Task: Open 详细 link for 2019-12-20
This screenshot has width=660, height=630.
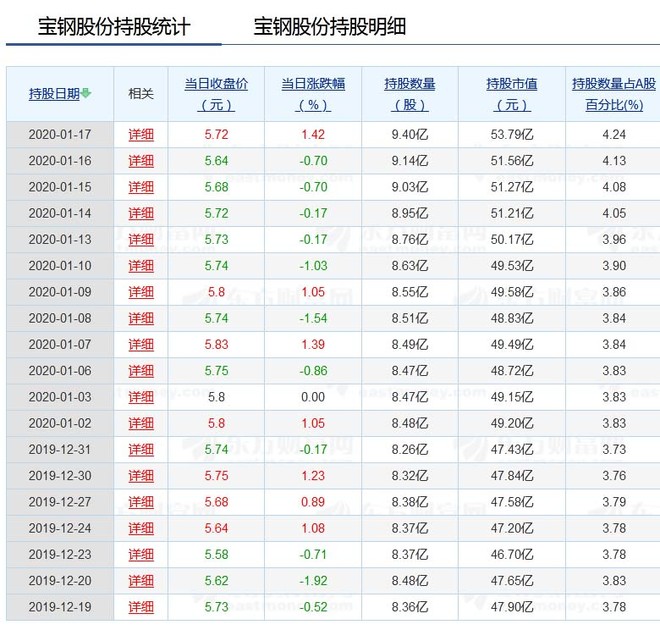Action: click(x=141, y=581)
